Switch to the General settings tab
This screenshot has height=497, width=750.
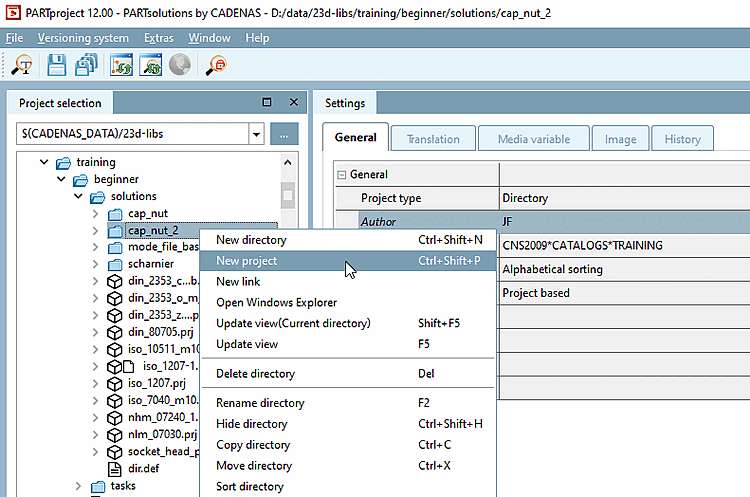coord(355,138)
